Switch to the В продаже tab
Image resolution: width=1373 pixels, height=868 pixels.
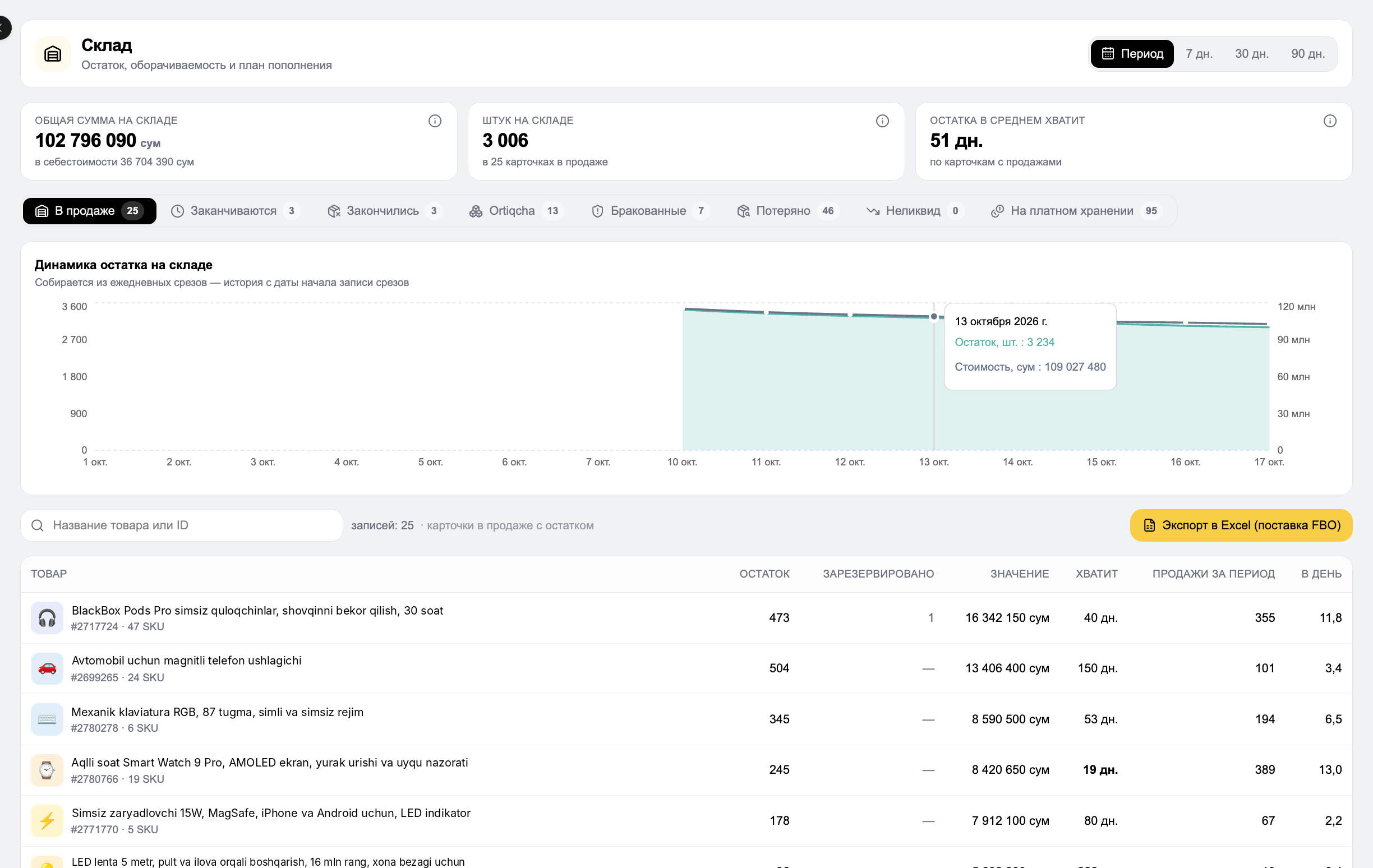click(x=90, y=211)
